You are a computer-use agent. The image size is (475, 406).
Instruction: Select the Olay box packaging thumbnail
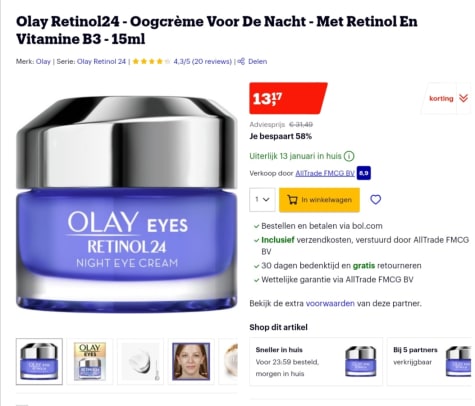pyautogui.click(x=90, y=361)
